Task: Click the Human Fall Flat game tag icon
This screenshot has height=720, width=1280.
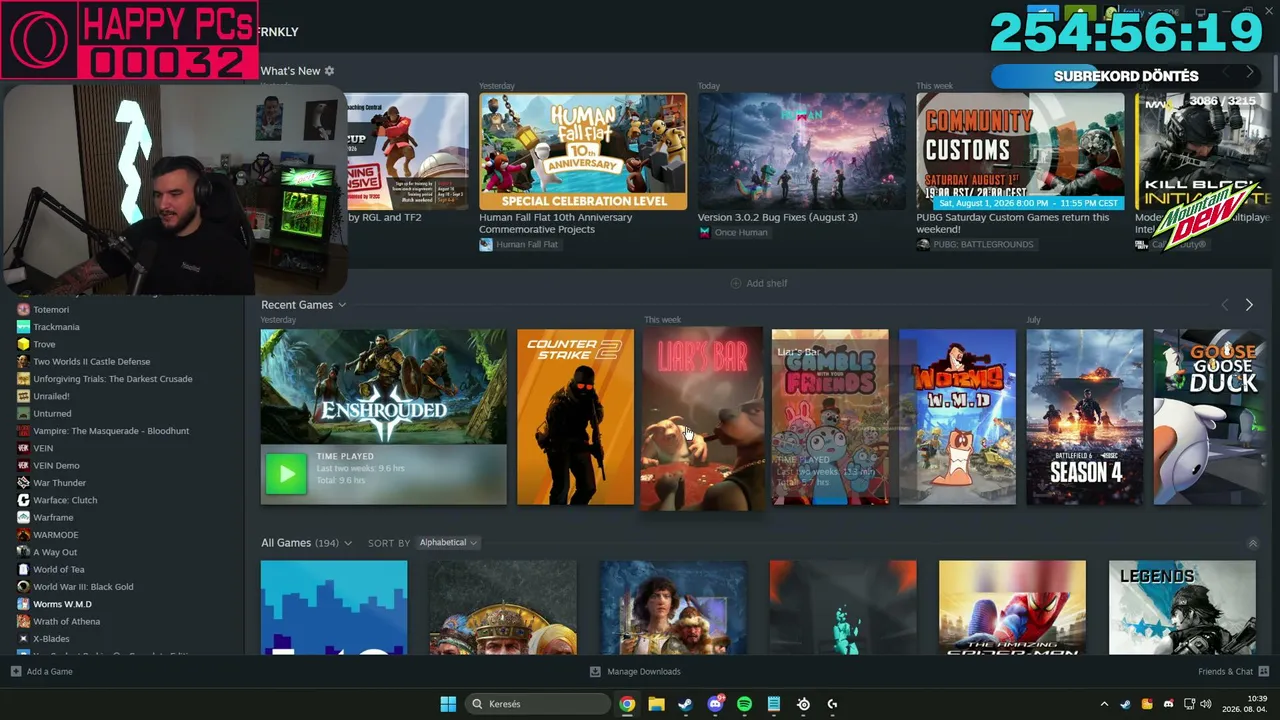Action: pos(486,244)
